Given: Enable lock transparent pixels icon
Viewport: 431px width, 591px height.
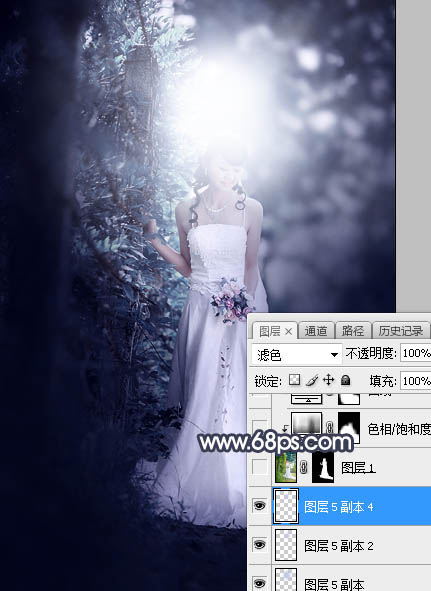Looking at the screenshot, I should 294,380.
